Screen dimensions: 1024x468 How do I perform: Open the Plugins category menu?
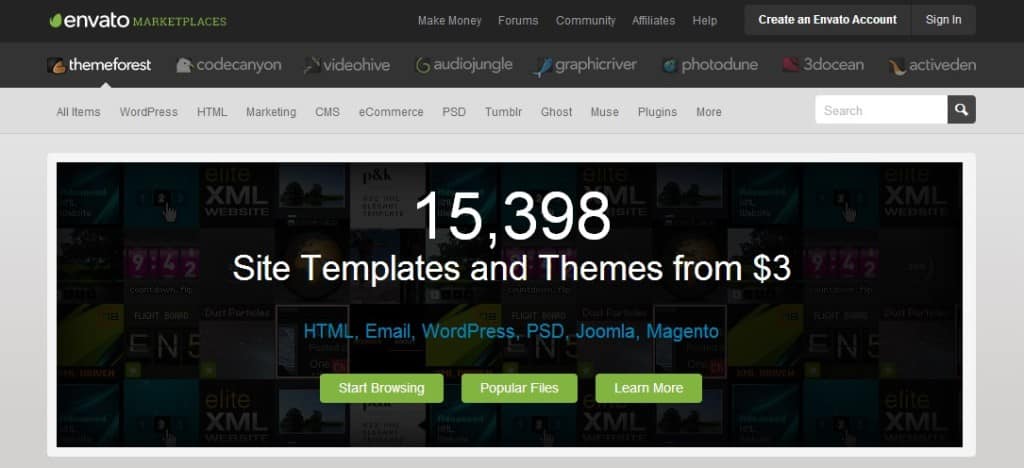657,112
